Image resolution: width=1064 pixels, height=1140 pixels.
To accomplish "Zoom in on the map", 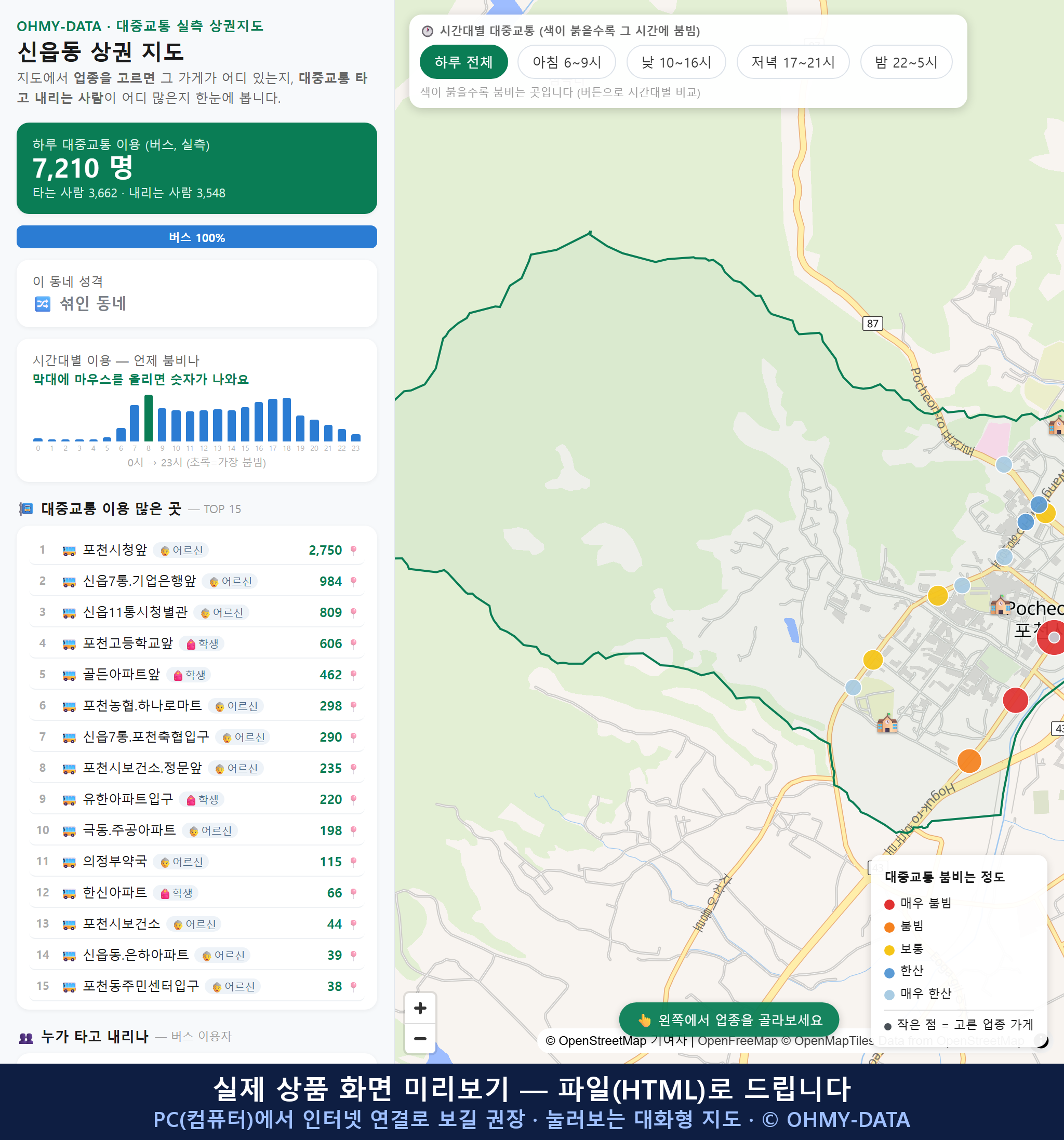I will pos(420,1008).
